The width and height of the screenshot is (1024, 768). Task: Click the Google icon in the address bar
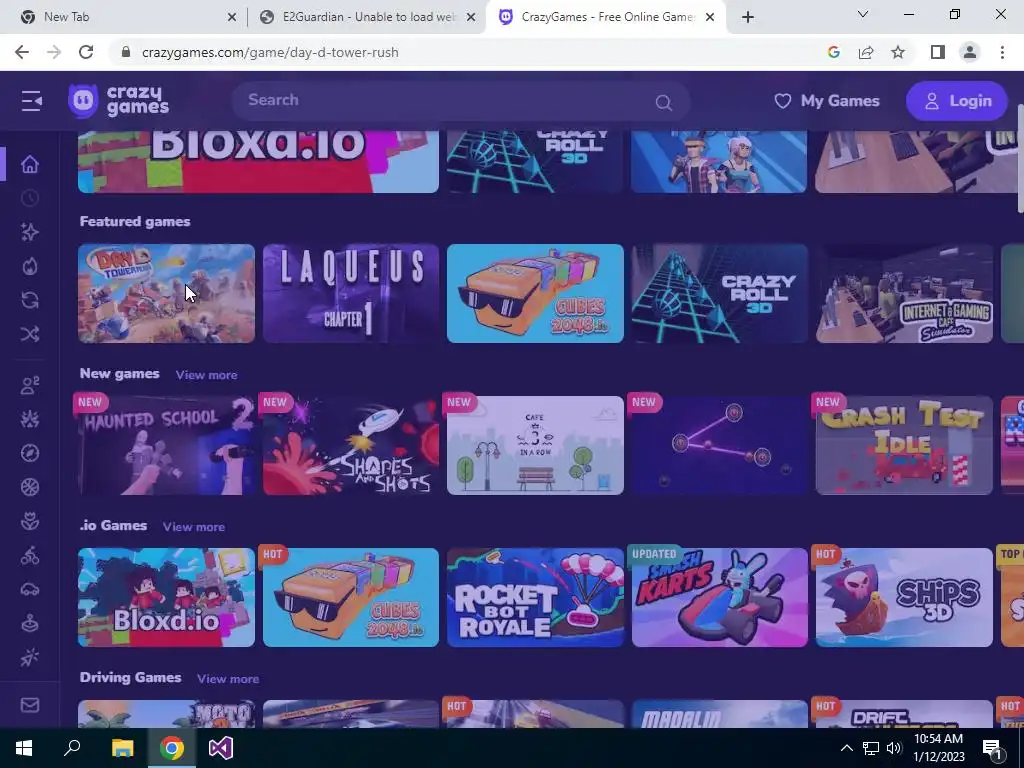point(833,52)
